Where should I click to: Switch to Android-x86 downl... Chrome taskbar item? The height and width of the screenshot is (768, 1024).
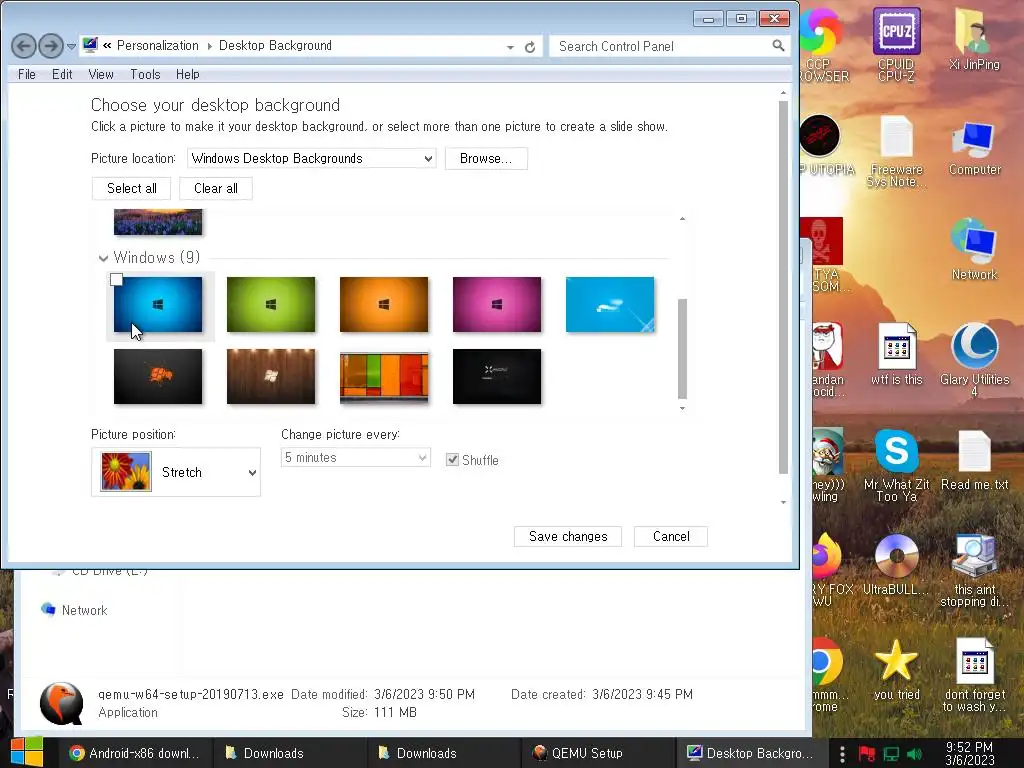click(135, 753)
